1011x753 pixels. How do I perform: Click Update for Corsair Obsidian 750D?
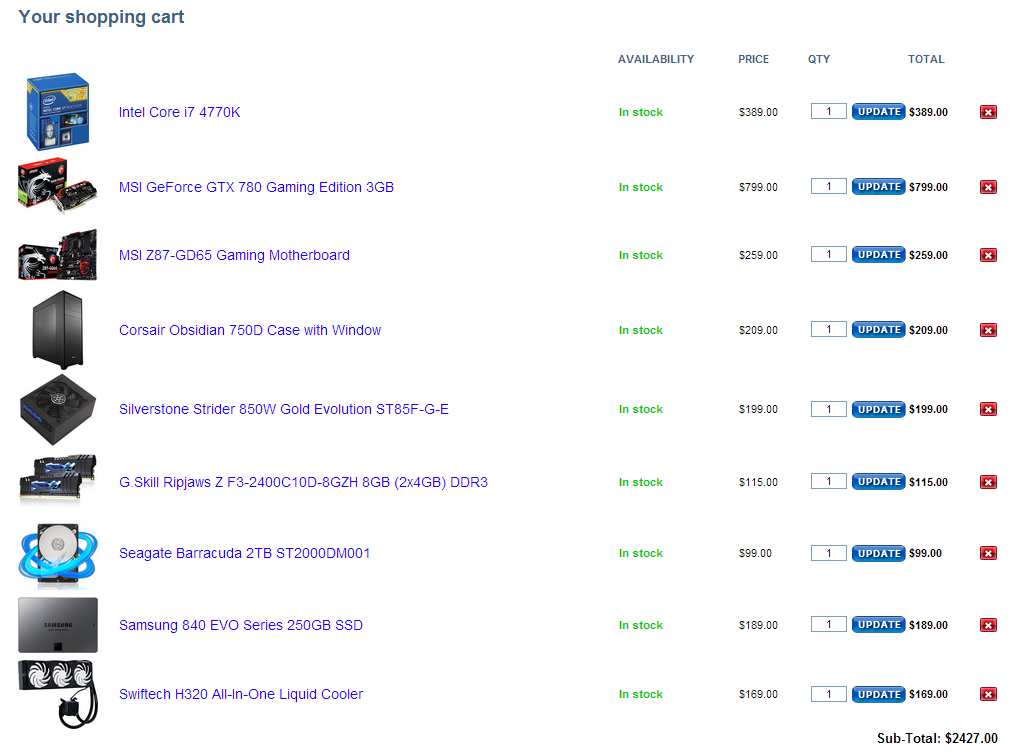878,329
